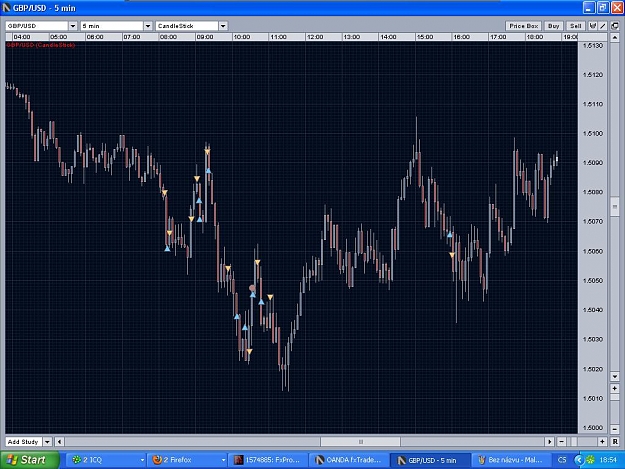The image size is (625, 469).
Task: Click vertical scrollbar up arrow
Action: click(615, 38)
